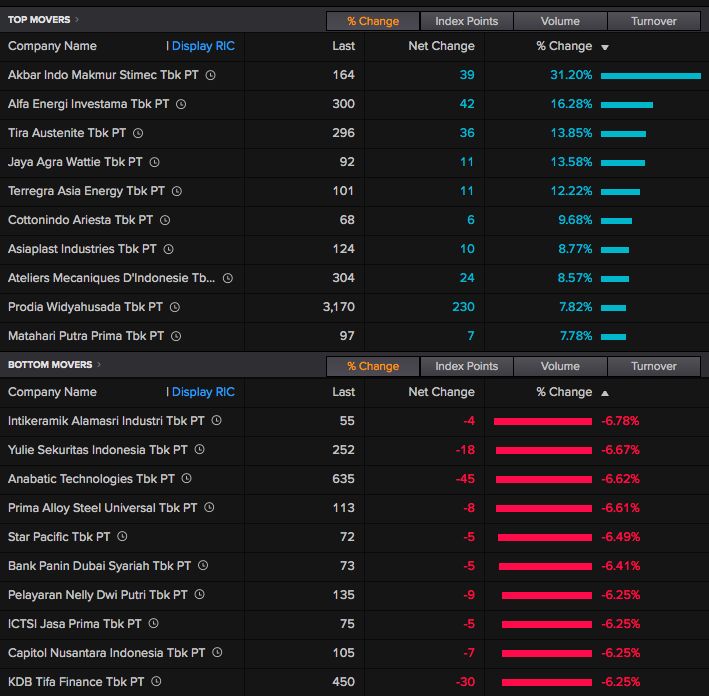Click clock icon next to Star Pacific
The height and width of the screenshot is (696, 709).
point(123,536)
